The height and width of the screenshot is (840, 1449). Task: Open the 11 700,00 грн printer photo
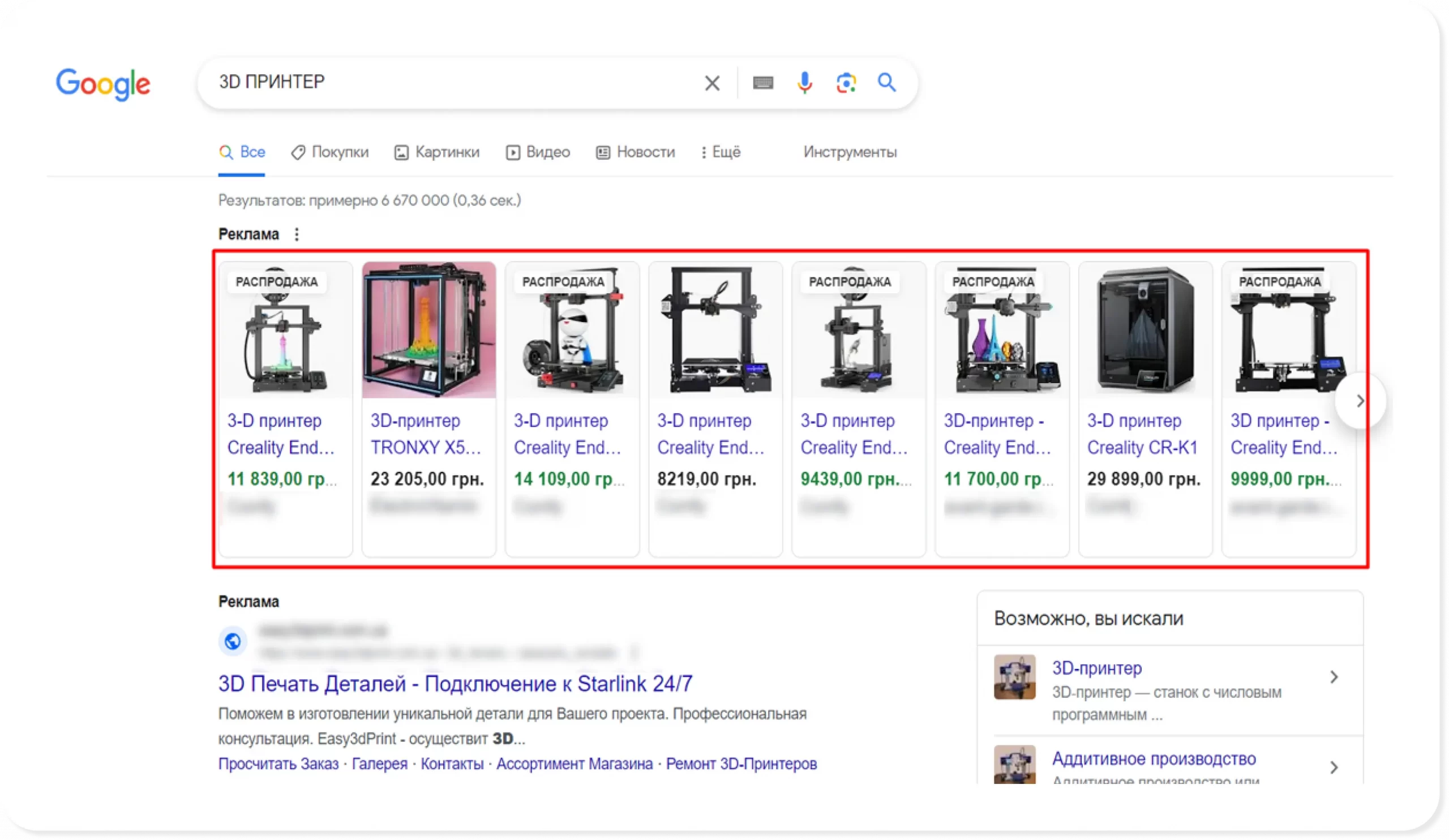pyautogui.click(x=1002, y=330)
